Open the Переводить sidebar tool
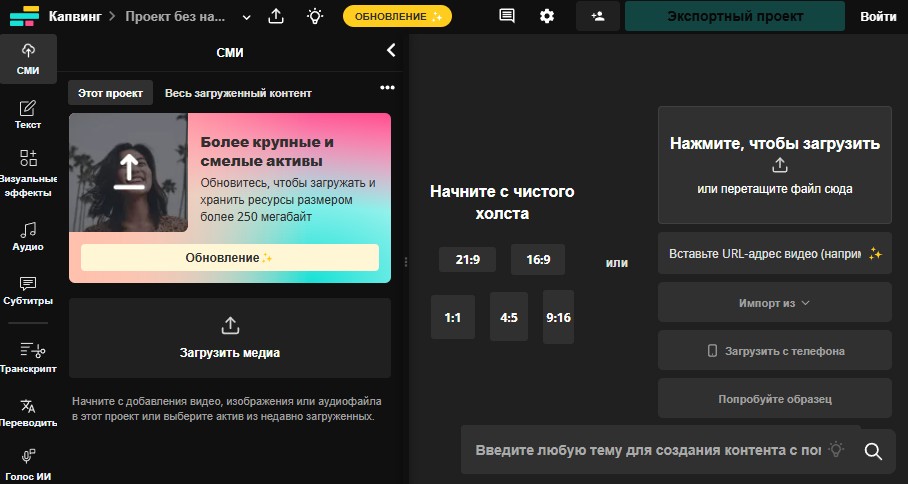 tap(28, 412)
